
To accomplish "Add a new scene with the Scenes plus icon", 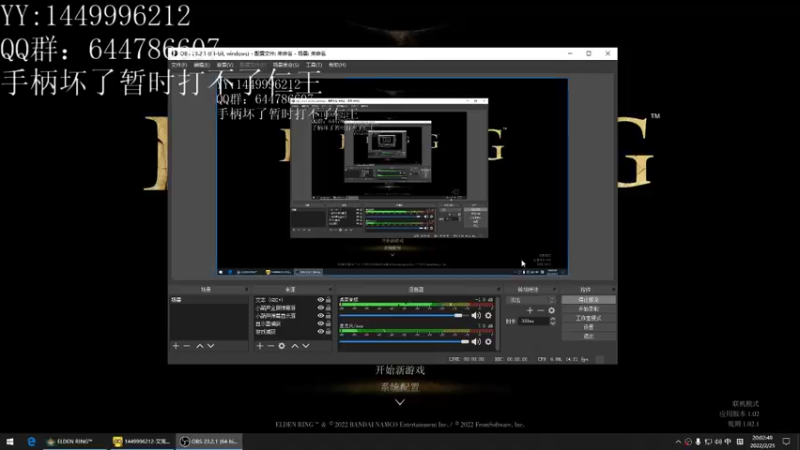I will click(x=176, y=346).
